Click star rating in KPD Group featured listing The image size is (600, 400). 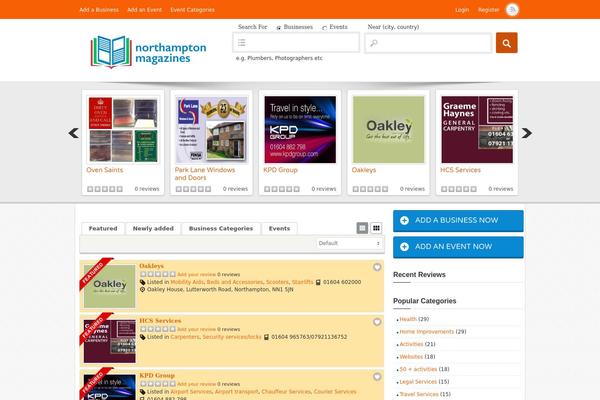[x=158, y=384]
